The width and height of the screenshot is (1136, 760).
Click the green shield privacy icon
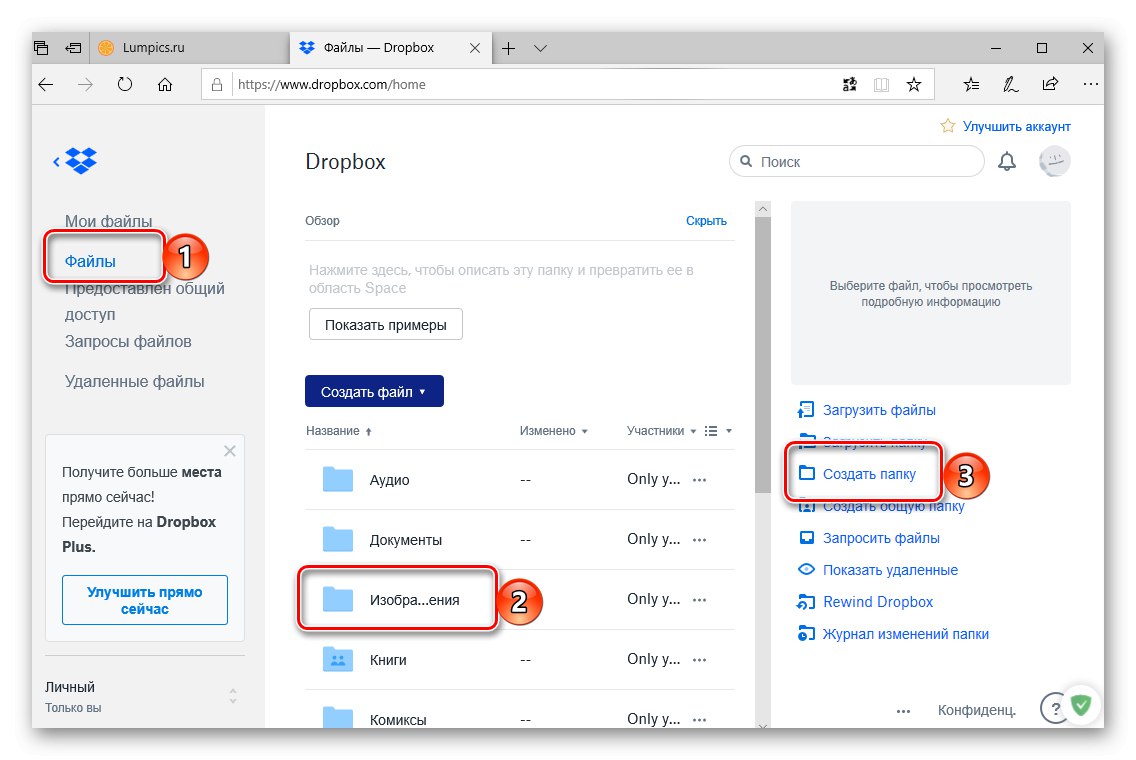coord(1081,703)
